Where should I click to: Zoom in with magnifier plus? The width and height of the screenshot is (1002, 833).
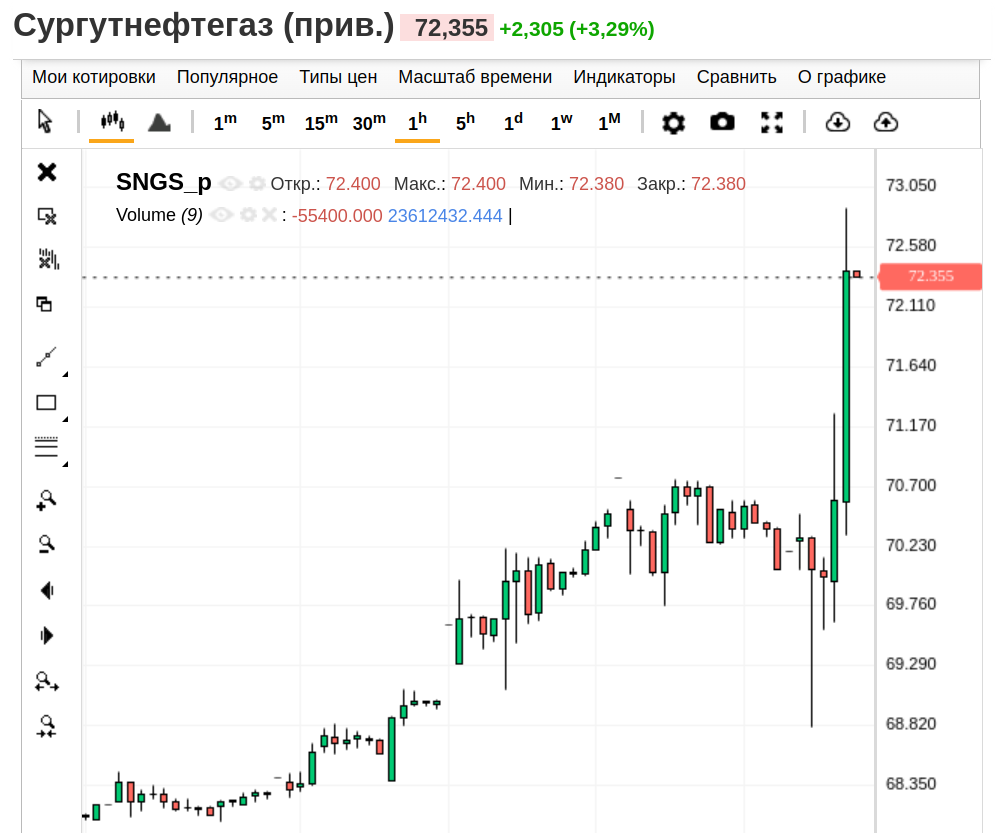[x=46, y=500]
